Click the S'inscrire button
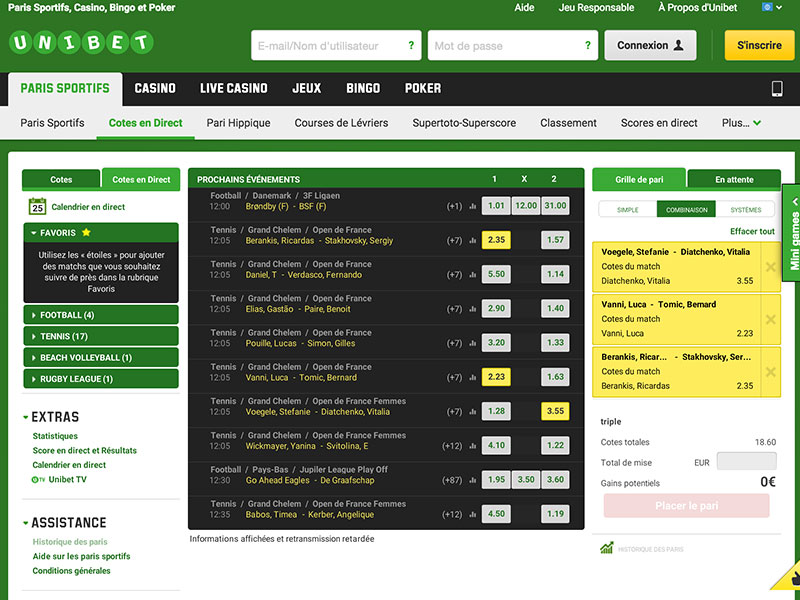The height and width of the screenshot is (600, 800). click(x=759, y=45)
